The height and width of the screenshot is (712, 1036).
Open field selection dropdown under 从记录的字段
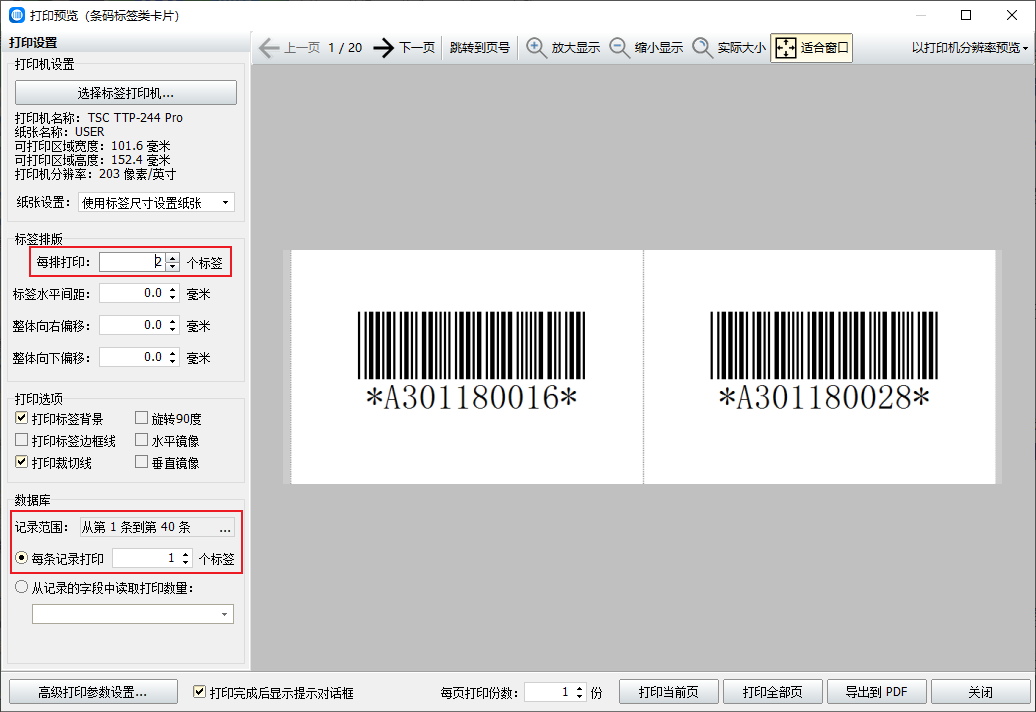133,614
